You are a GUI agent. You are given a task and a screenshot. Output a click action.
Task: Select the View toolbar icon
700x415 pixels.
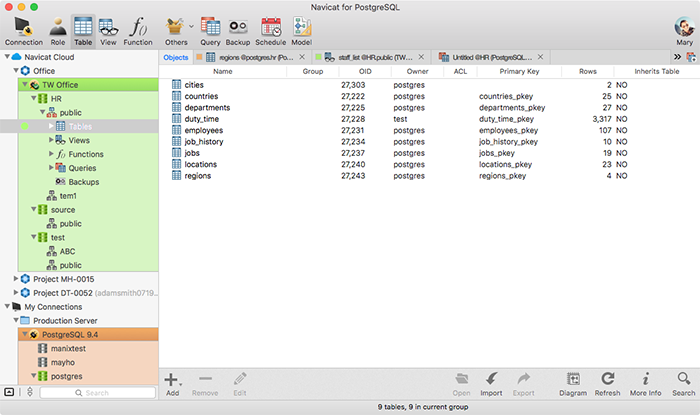tap(108, 31)
